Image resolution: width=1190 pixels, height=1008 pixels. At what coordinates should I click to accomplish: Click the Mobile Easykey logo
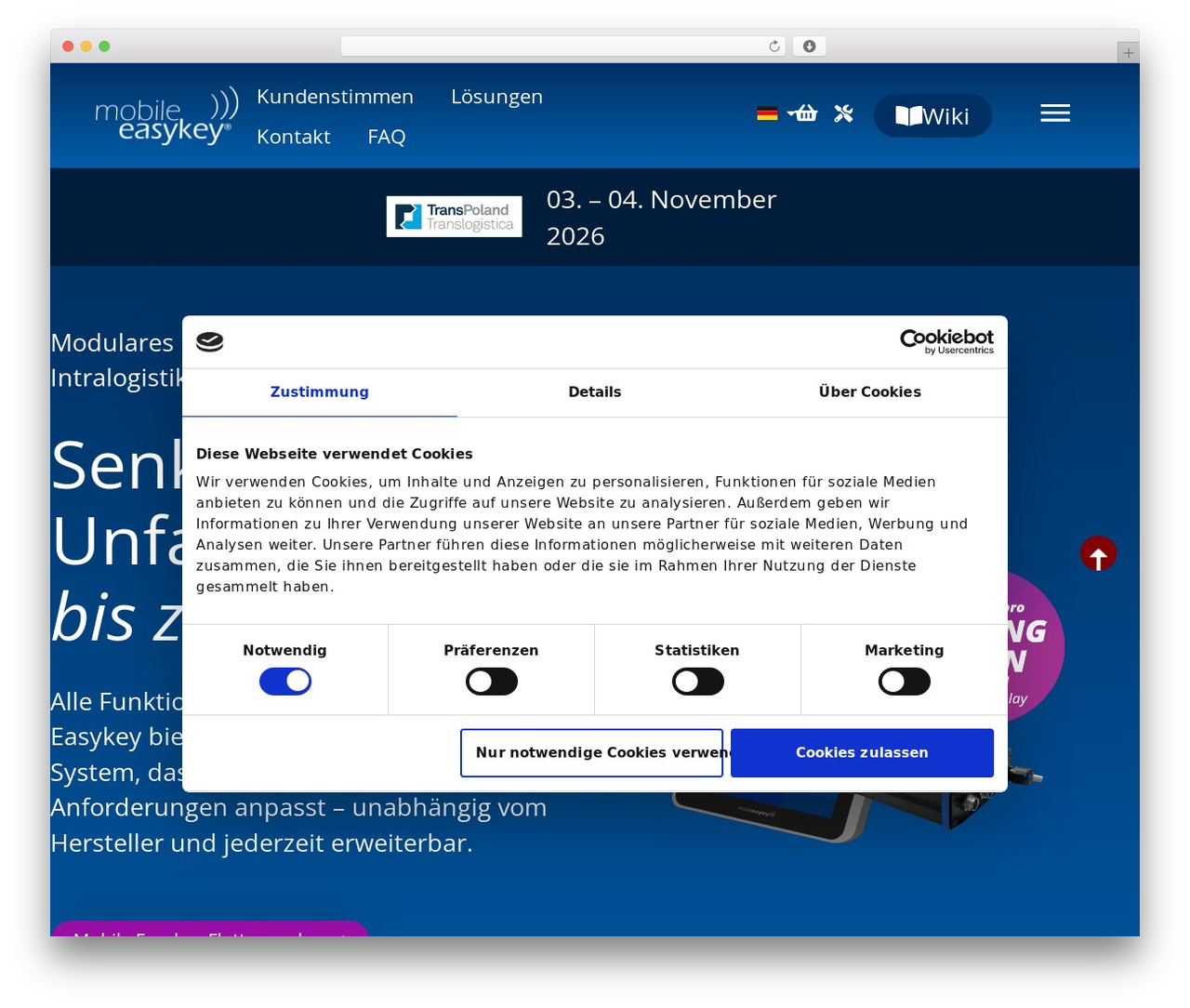tap(166, 116)
